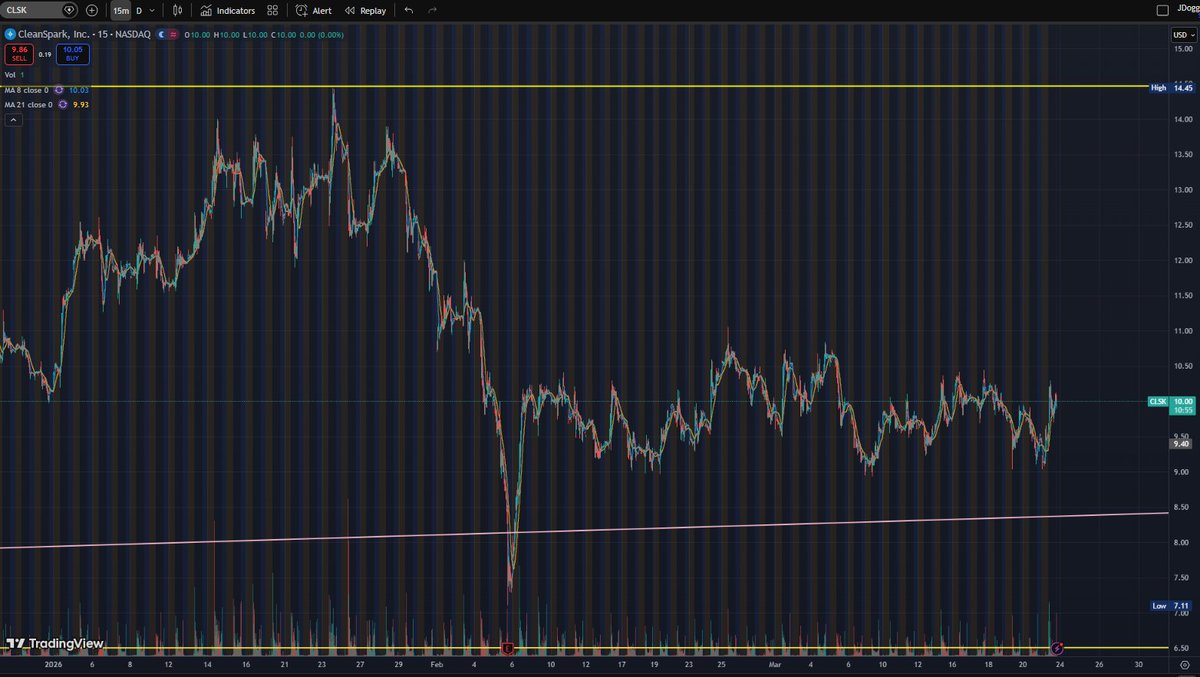The height and width of the screenshot is (677, 1200).
Task: Select the D interval
Action: click(x=138, y=10)
